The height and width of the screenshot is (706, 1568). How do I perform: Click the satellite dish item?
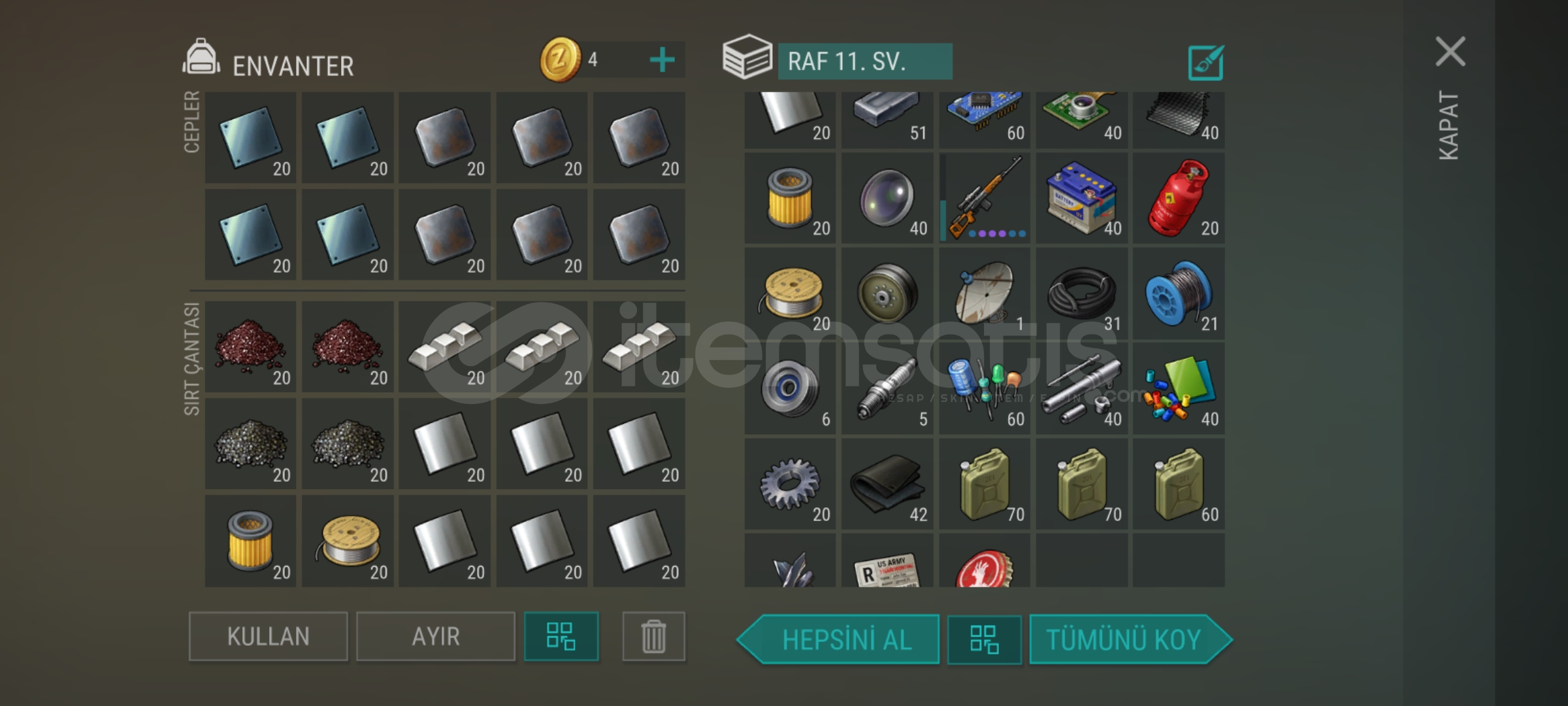coord(985,294)
